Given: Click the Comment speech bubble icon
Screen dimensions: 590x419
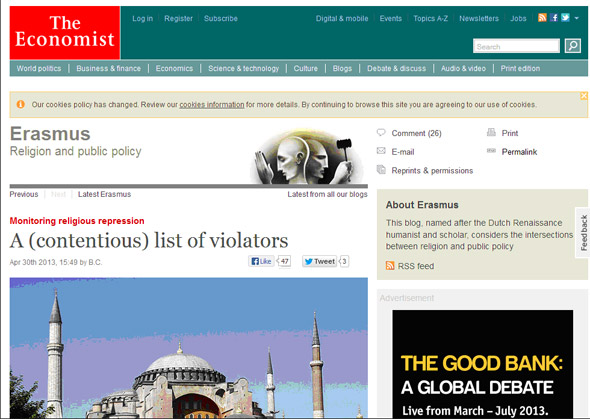Looking at the screenshot, I should pos(381,132).
